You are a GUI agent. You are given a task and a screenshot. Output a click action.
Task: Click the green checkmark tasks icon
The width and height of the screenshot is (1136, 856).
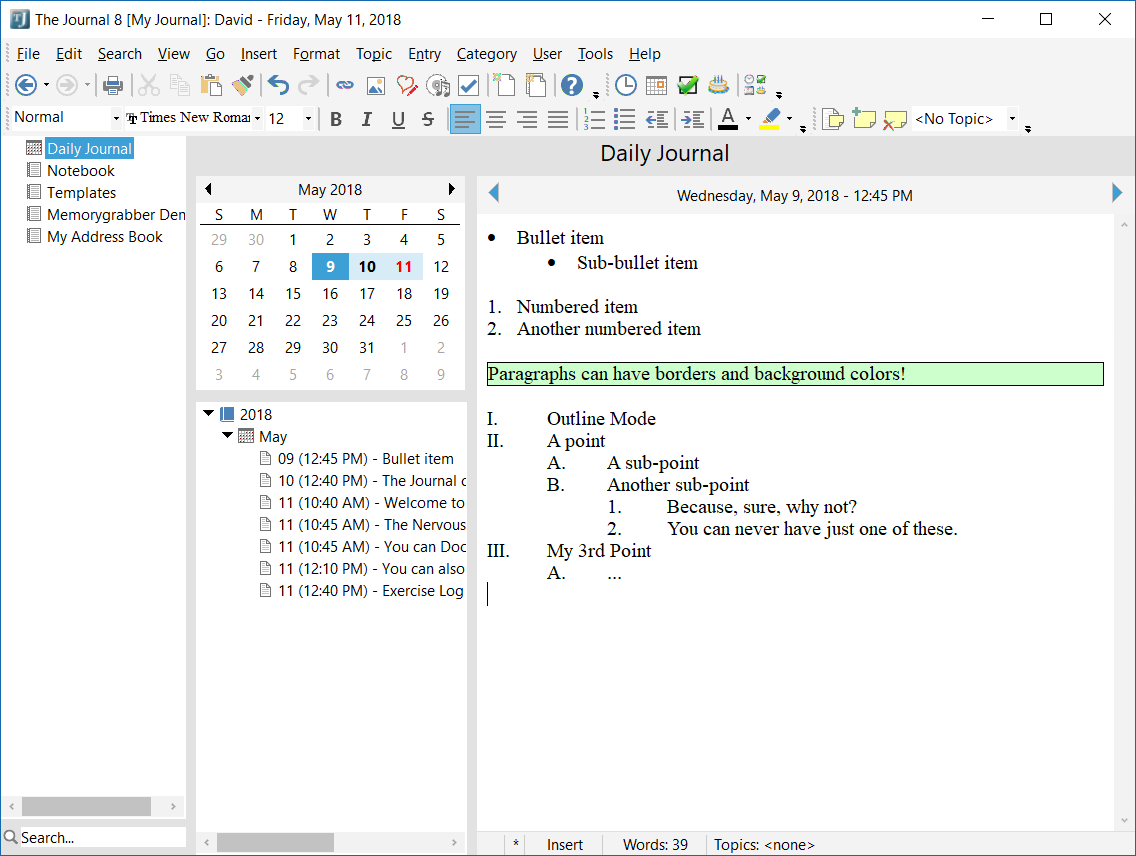pos(688,85)
